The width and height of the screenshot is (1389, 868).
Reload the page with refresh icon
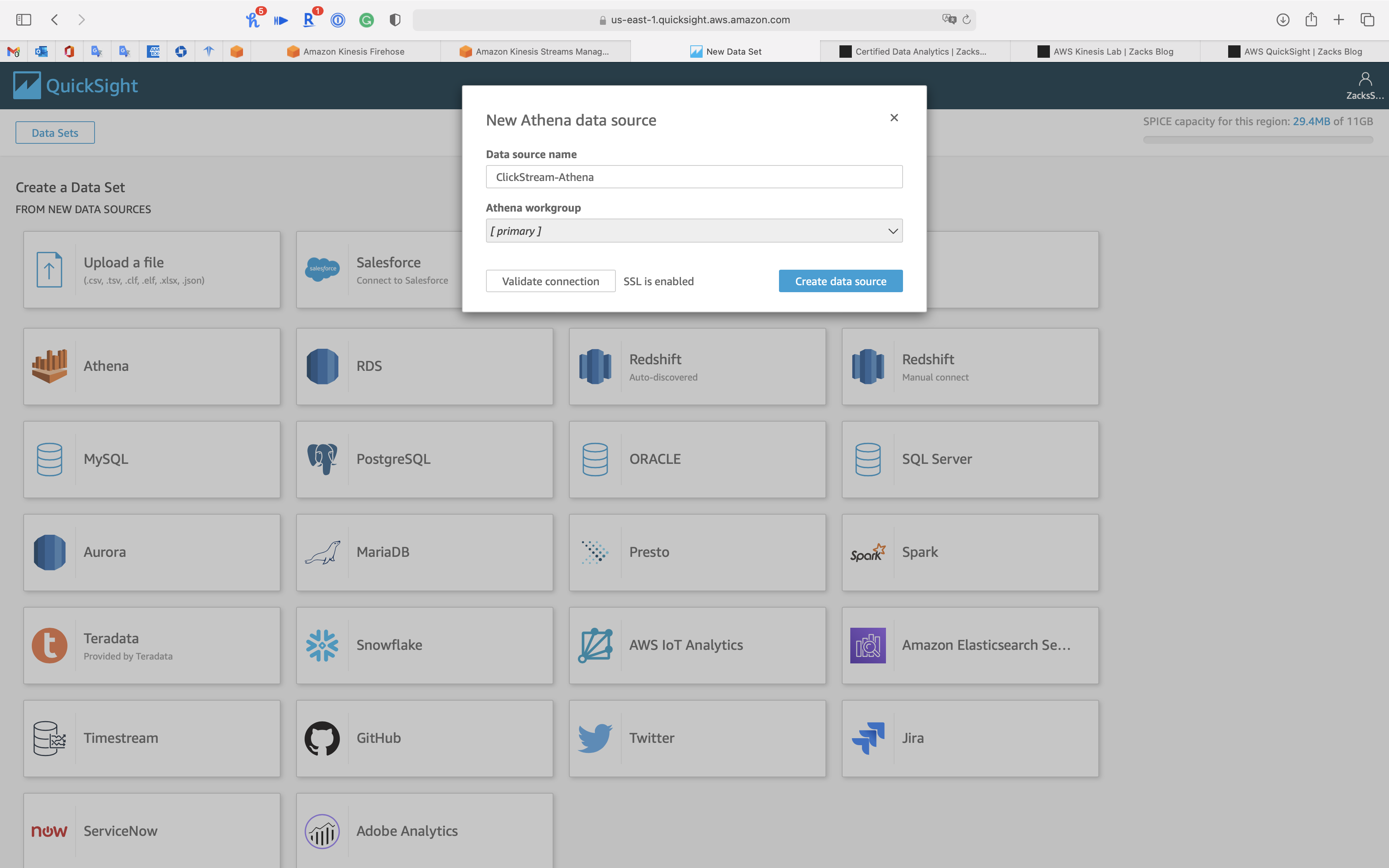click(967, 19)
